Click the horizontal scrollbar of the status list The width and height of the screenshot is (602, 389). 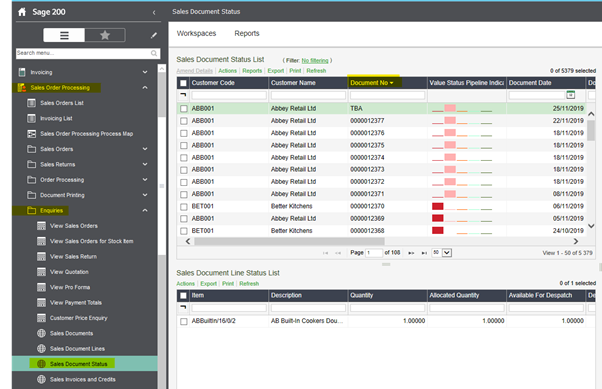pyautogui.click(x=289, y=242)
